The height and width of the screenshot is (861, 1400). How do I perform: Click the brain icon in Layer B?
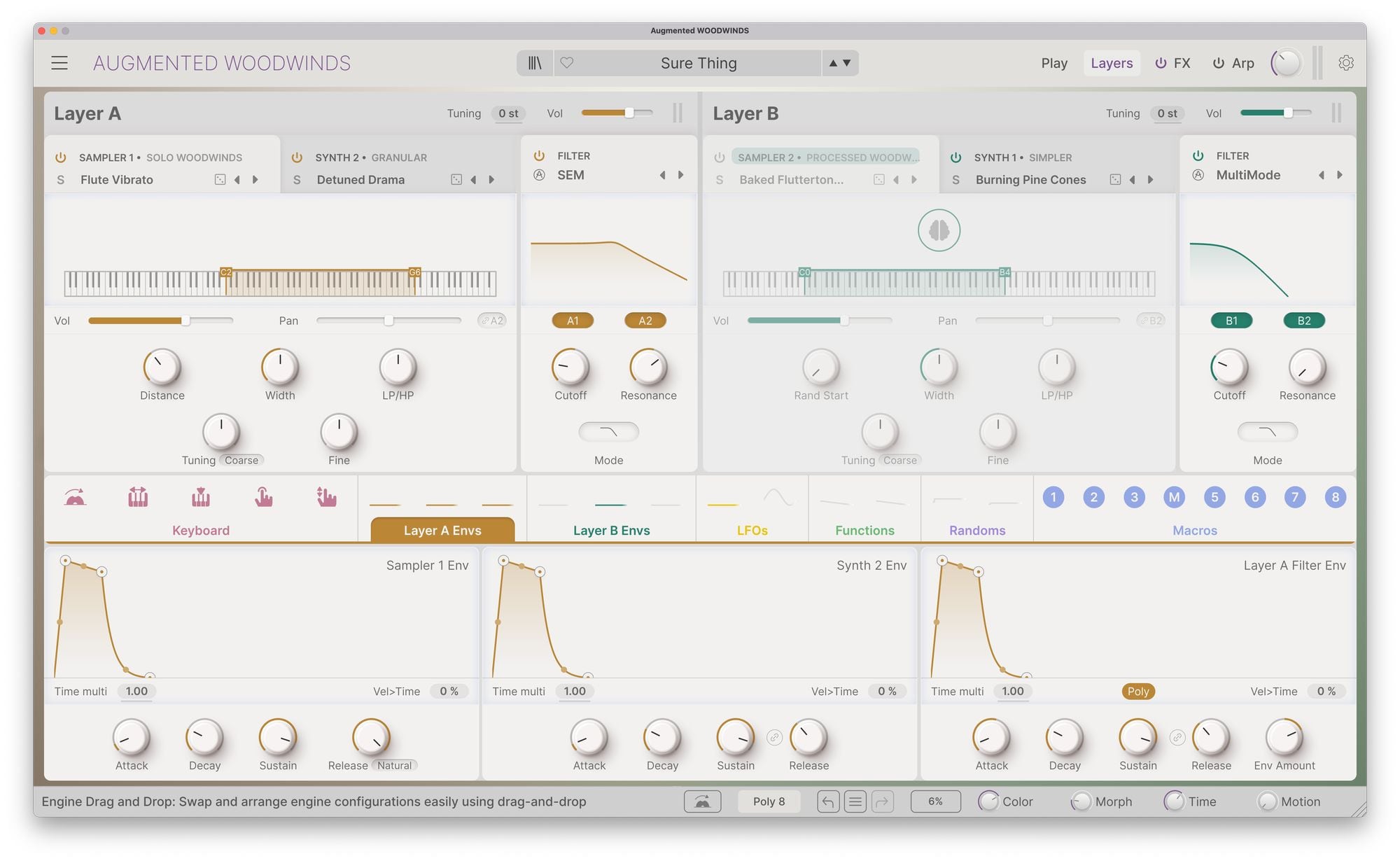(x=939, y=230)
